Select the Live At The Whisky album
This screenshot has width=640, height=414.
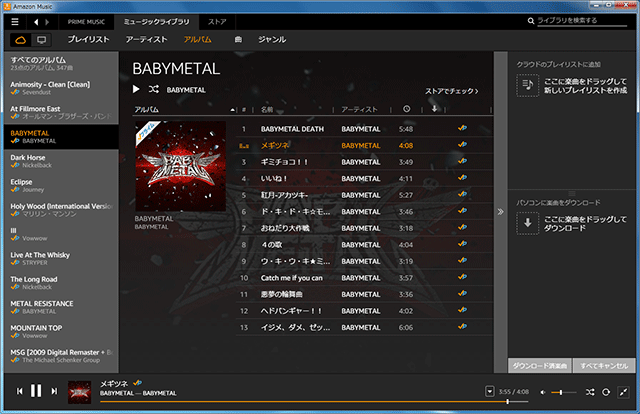click(x=61, y=259)
